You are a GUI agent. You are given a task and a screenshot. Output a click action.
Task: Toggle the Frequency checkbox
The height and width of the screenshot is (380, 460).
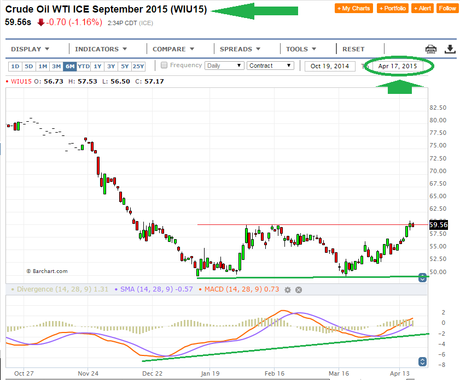coord(164,65)
